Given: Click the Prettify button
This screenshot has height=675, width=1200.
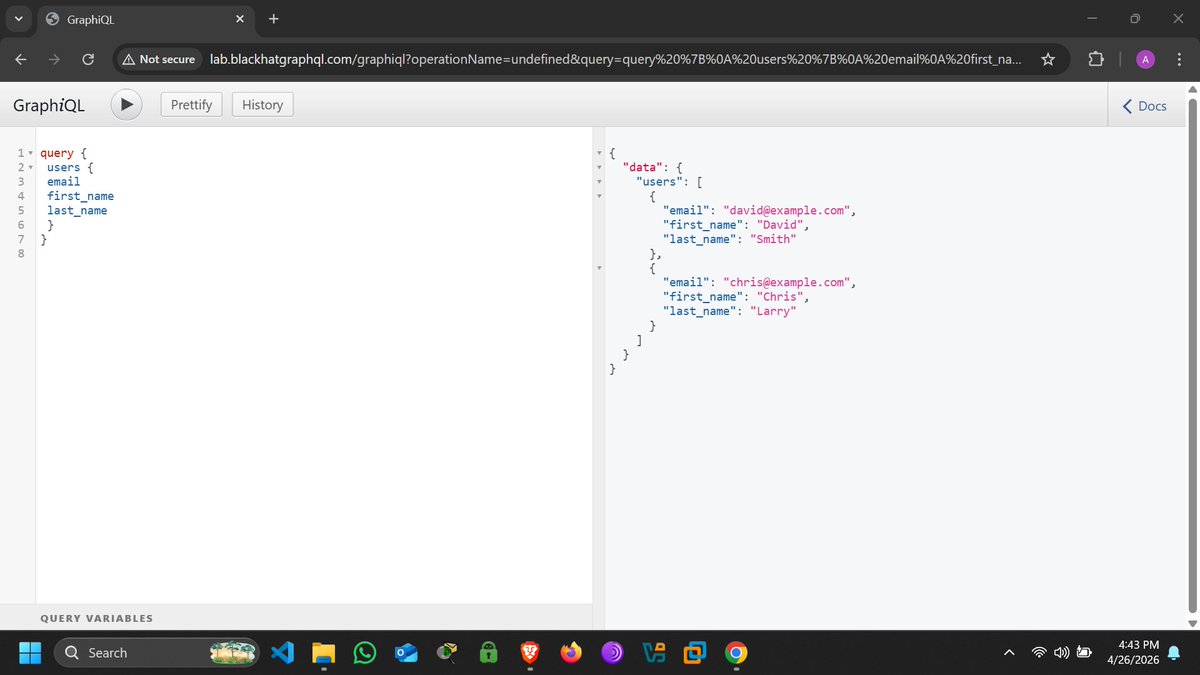Looking at the screenshot, I should (x=192, y=104).
